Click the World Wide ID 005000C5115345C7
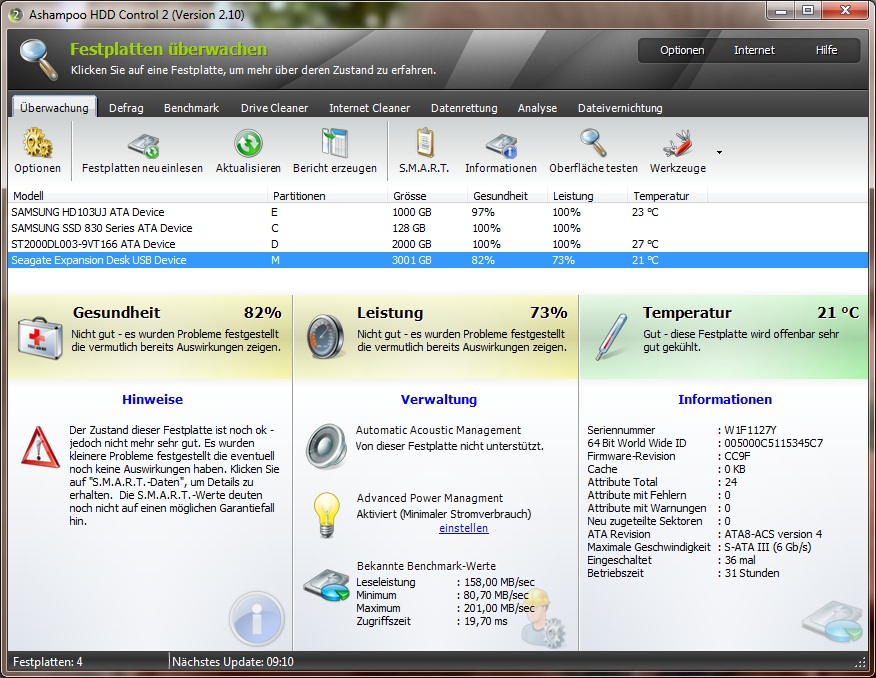 coord(774,443)
